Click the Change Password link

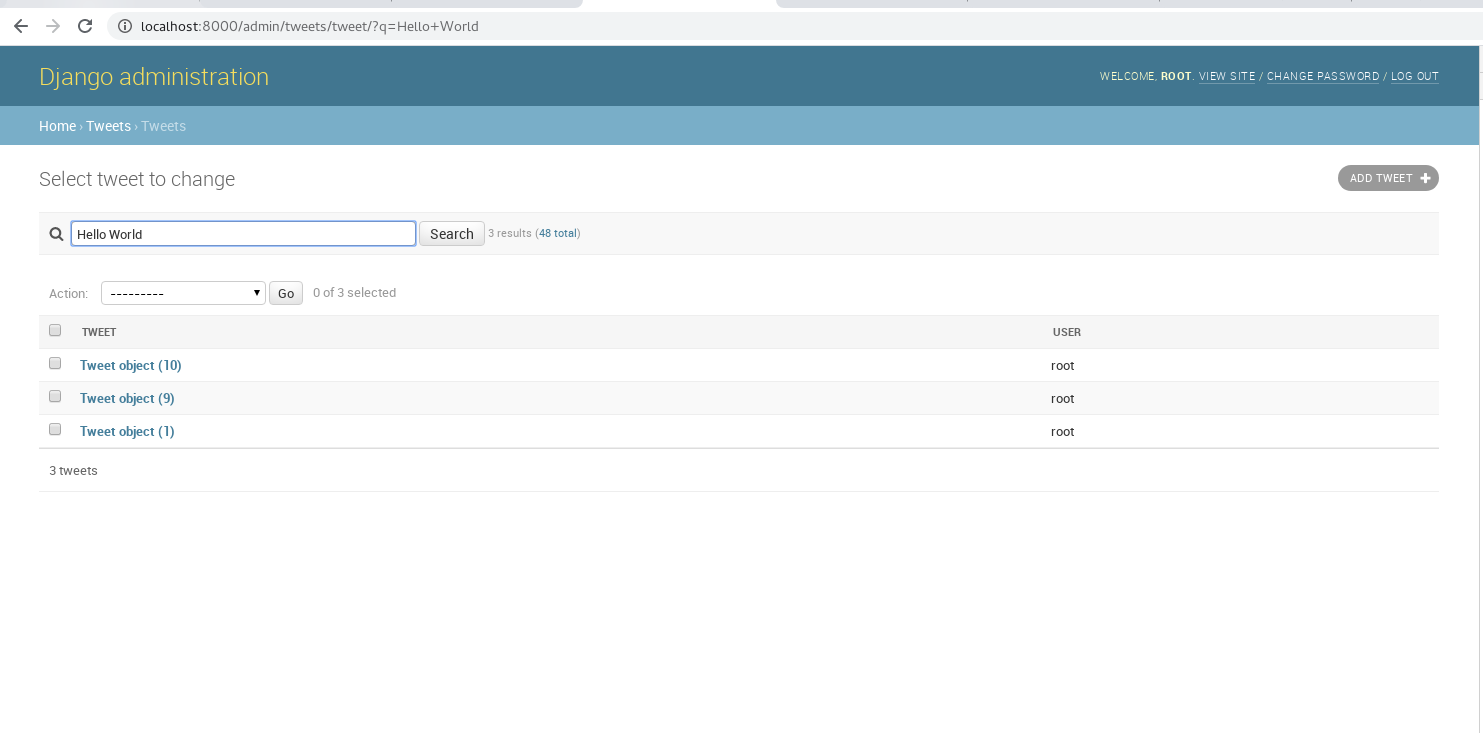coord(1323,76)
